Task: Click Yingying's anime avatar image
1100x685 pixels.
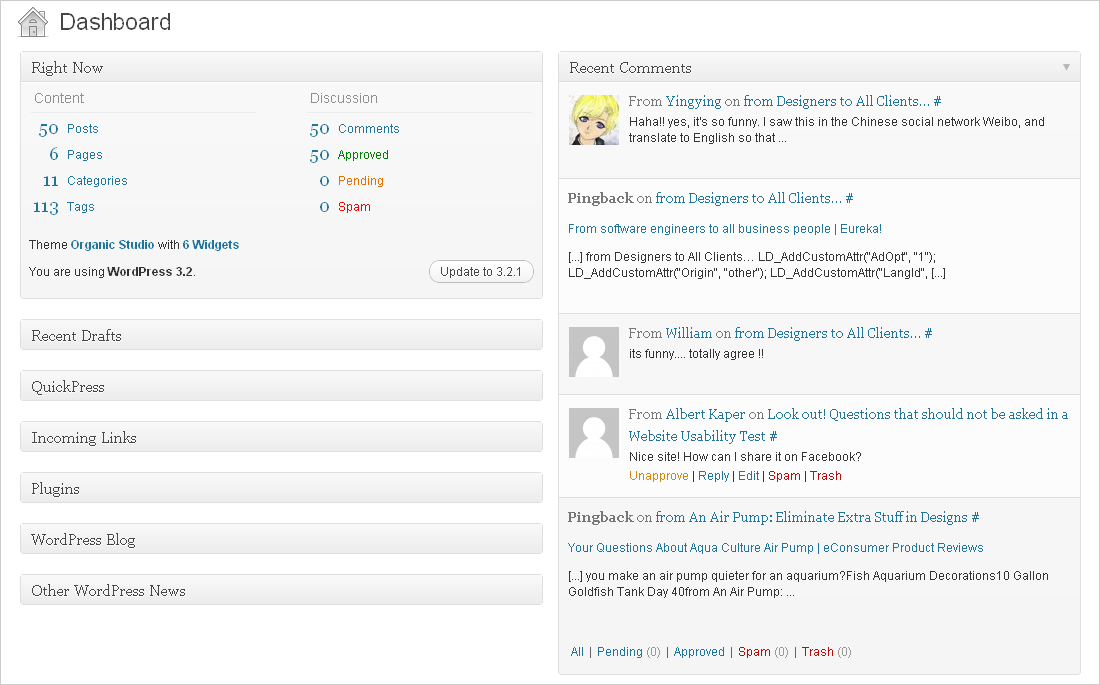Action: (x=593, y=120)
